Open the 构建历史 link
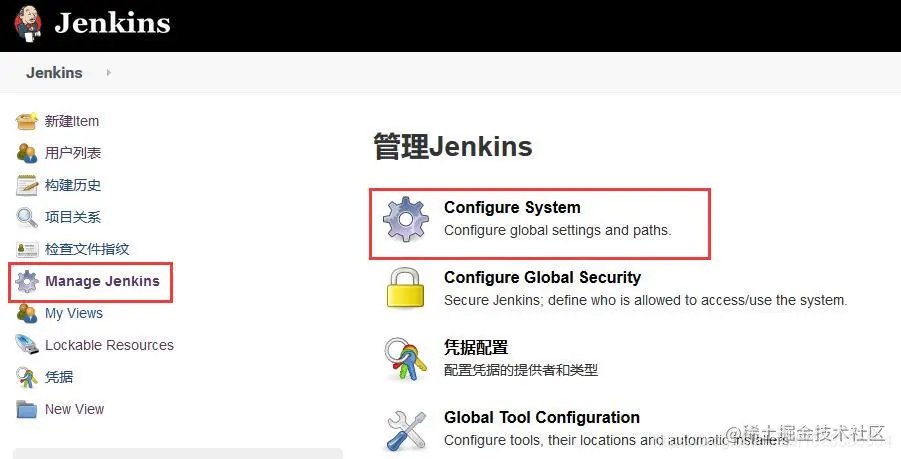Image resolution: width=901 pixels, height=459 pixels. [x=73, y=185]
